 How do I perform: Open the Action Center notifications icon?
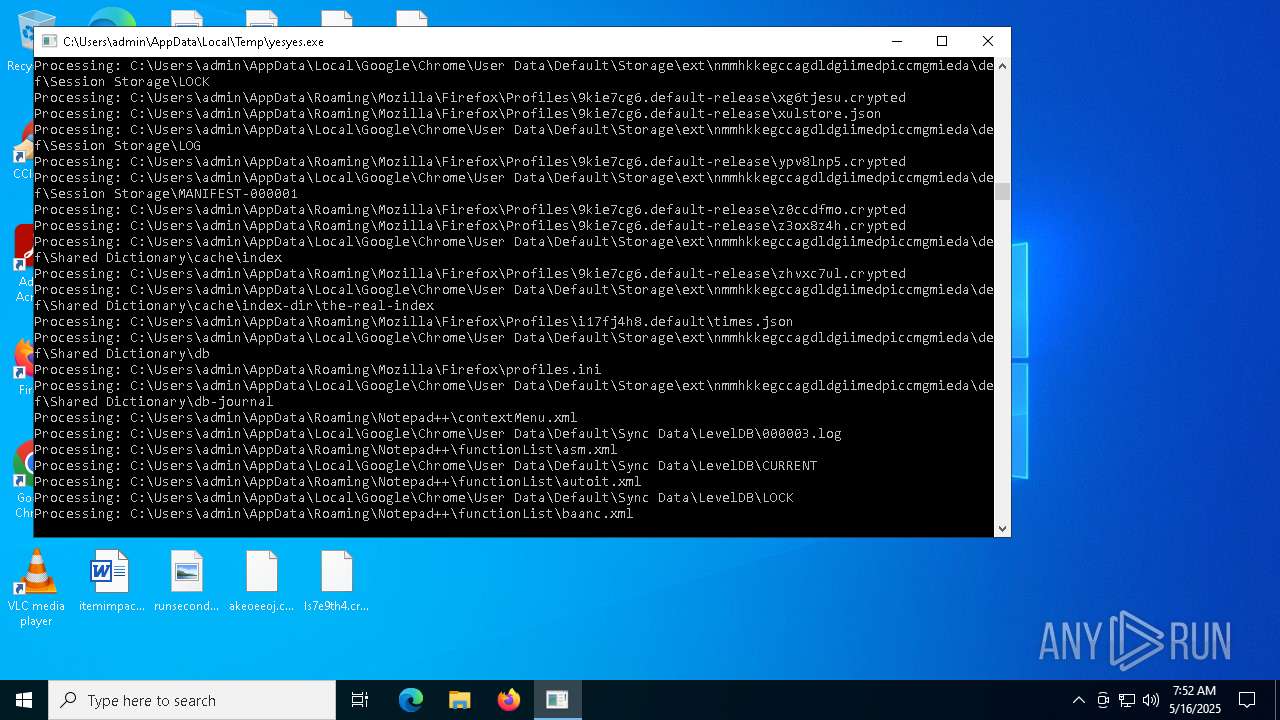point(1247,700)
